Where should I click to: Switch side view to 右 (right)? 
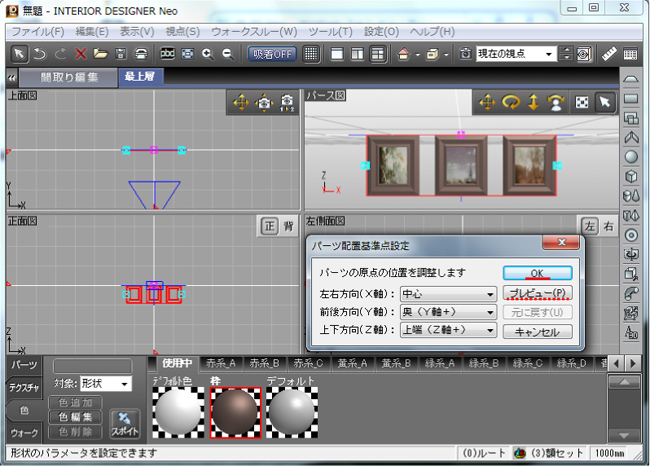(x=609, y=227)
